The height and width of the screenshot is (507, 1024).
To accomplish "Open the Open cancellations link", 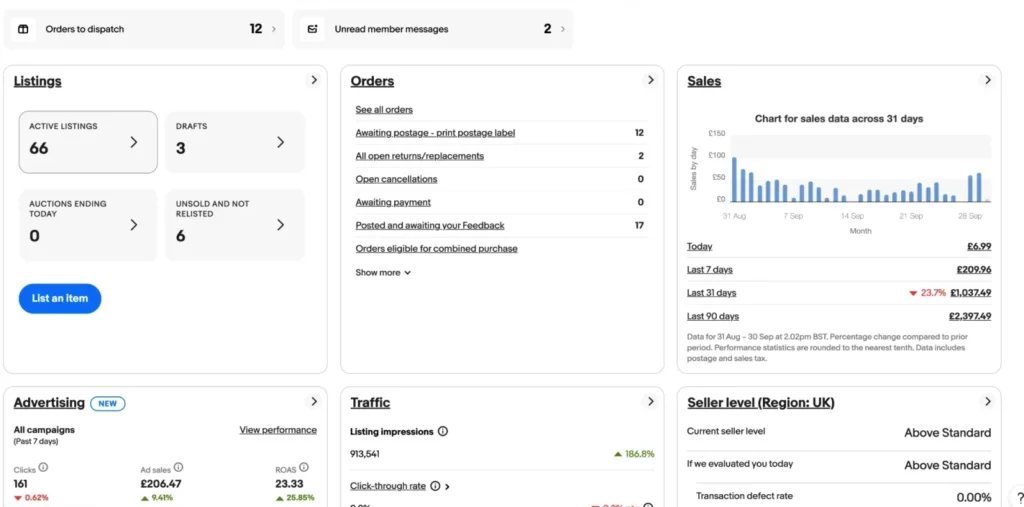I will pos(396,179).
